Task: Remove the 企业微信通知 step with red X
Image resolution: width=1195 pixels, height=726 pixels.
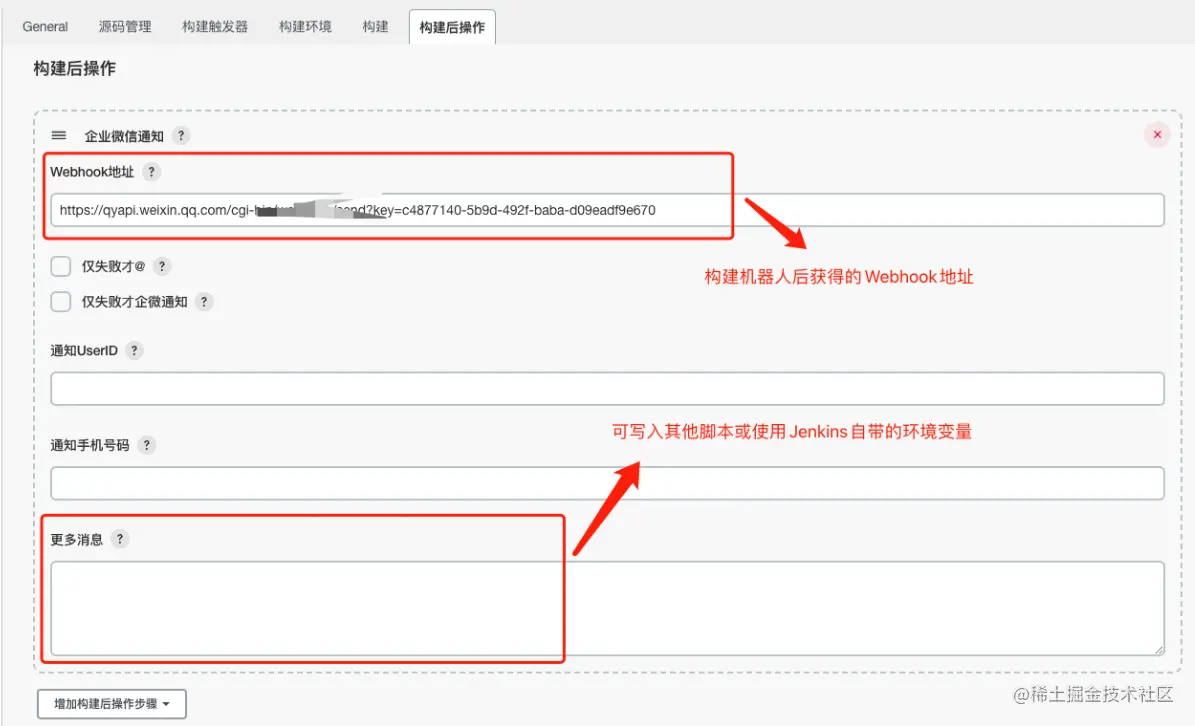Action: (x=1157, y=135)
